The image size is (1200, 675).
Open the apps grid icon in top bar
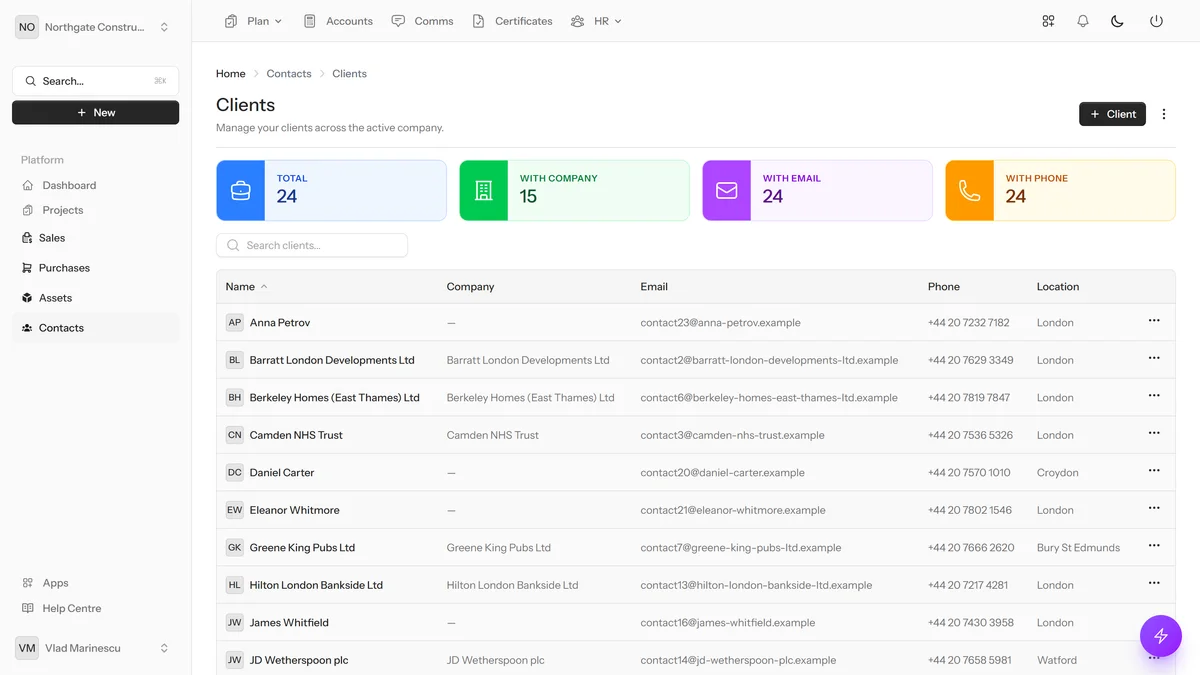[1048, 21]
